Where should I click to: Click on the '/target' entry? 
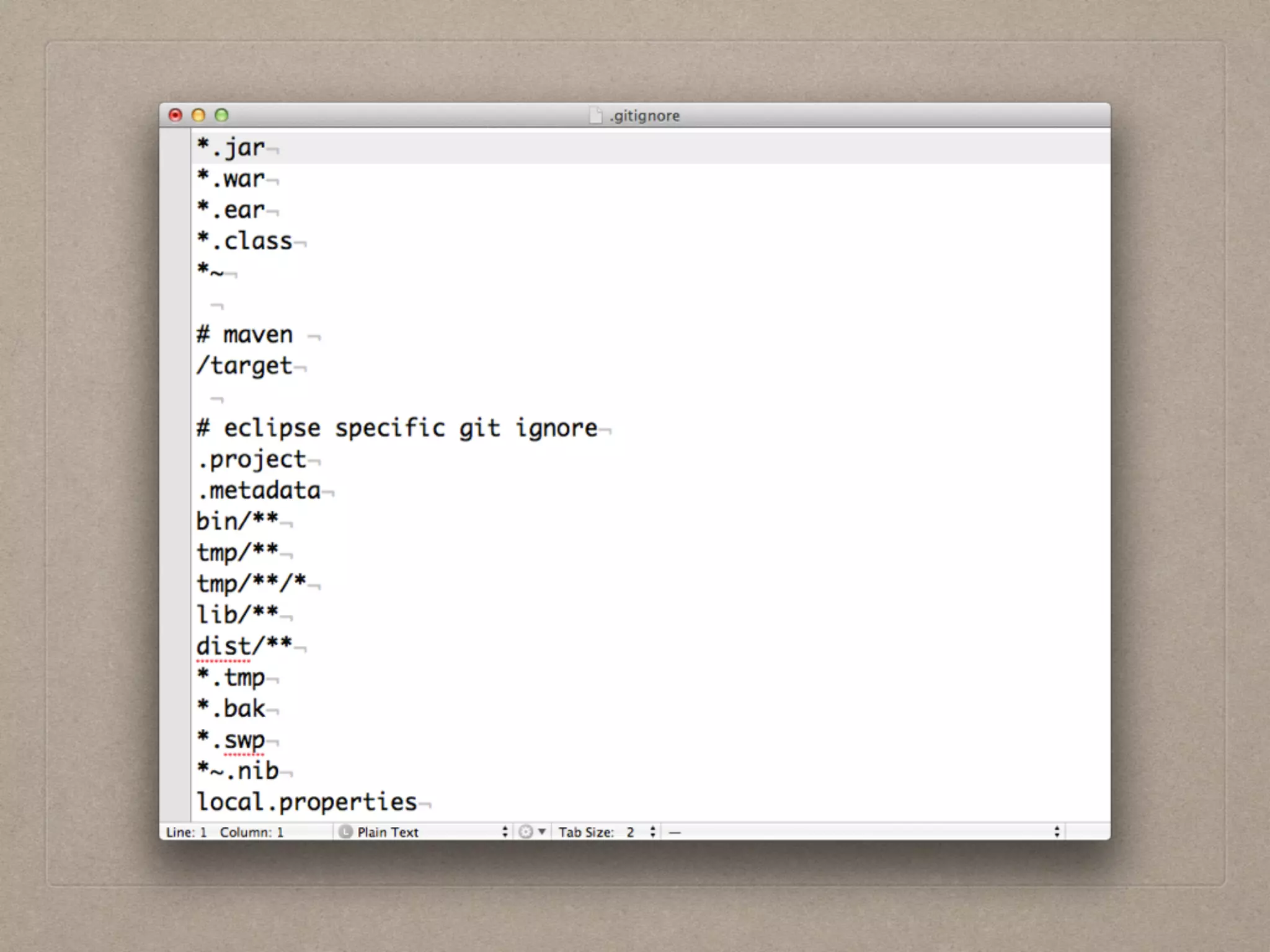click(x=244, y=366)
